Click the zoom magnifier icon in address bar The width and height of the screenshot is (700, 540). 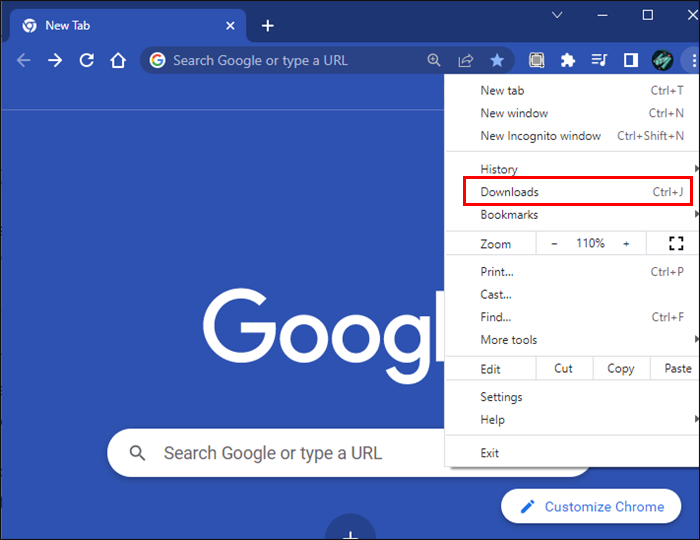(x=434, y=60)
